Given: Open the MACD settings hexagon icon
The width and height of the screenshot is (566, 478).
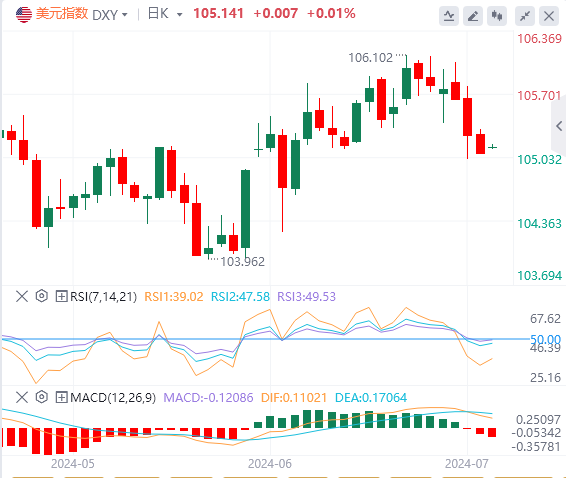Looking at the screenshot, I should coord(42,397).
